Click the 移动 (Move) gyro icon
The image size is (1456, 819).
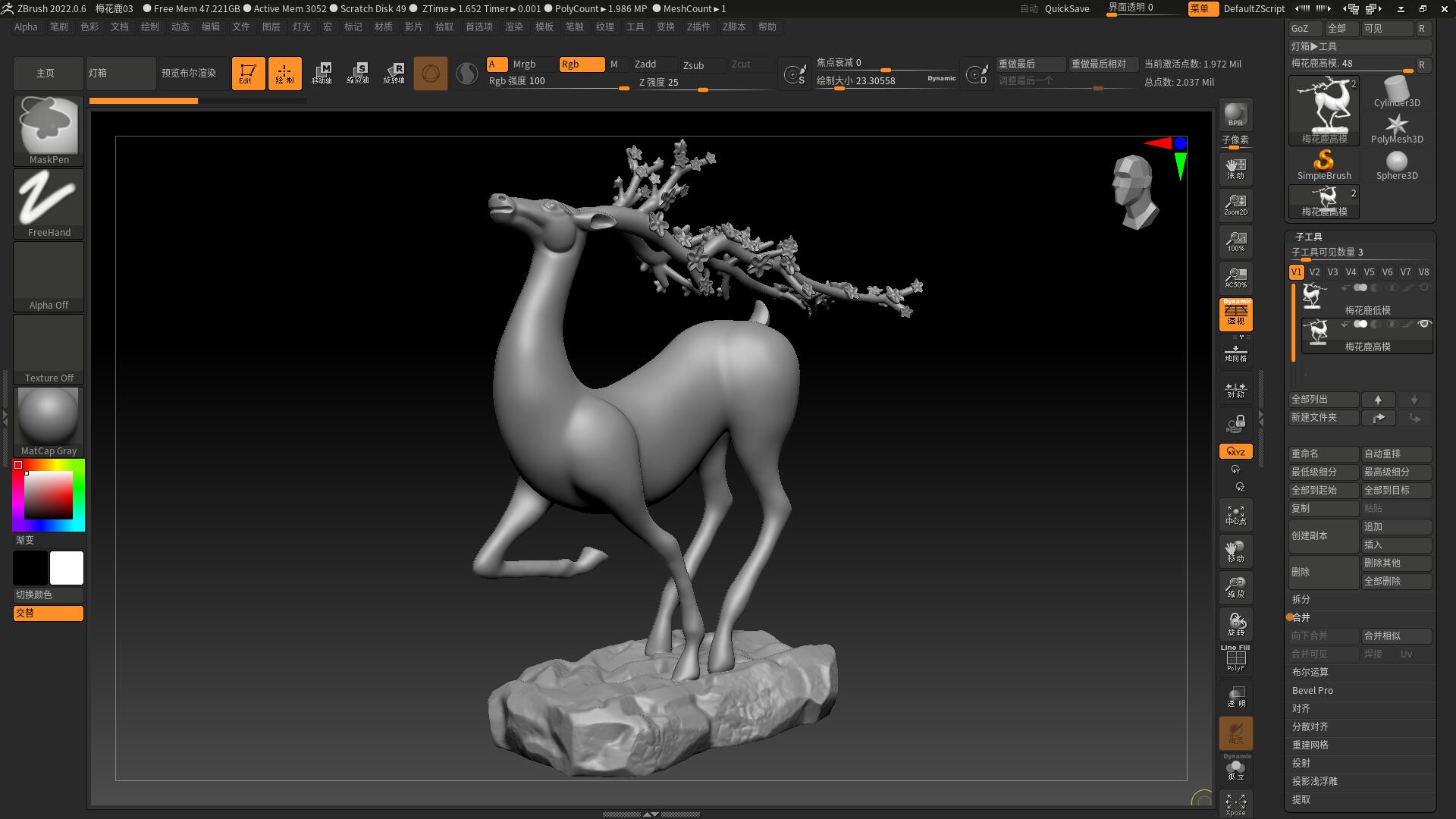[1235, 551]
